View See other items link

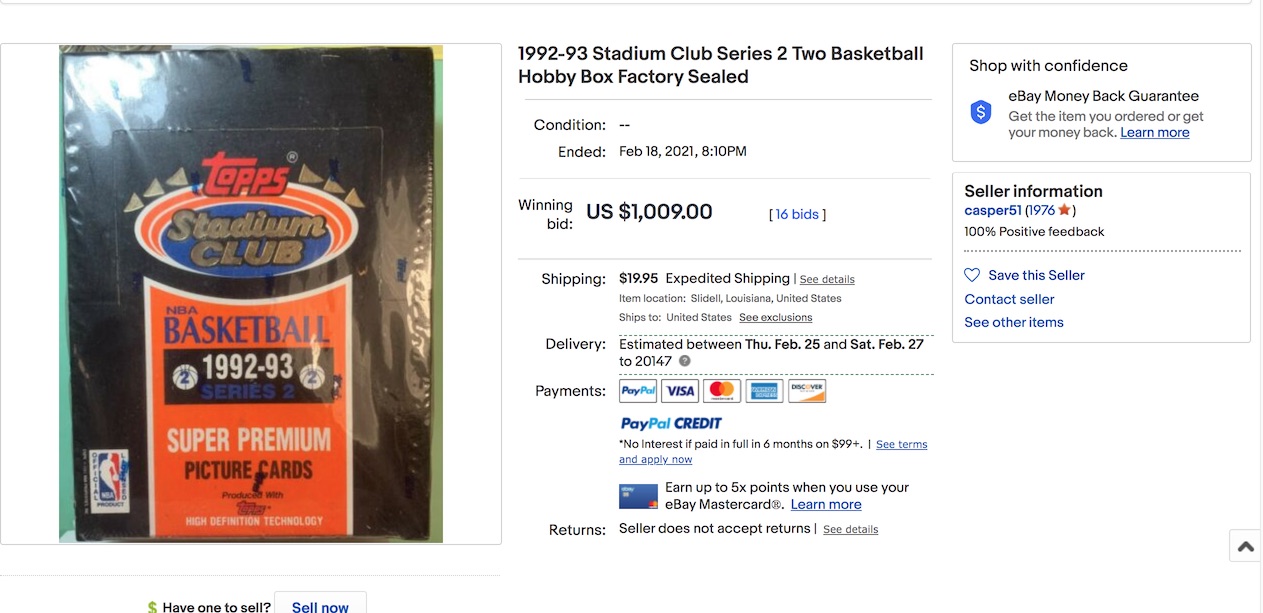click(1014, 322)
